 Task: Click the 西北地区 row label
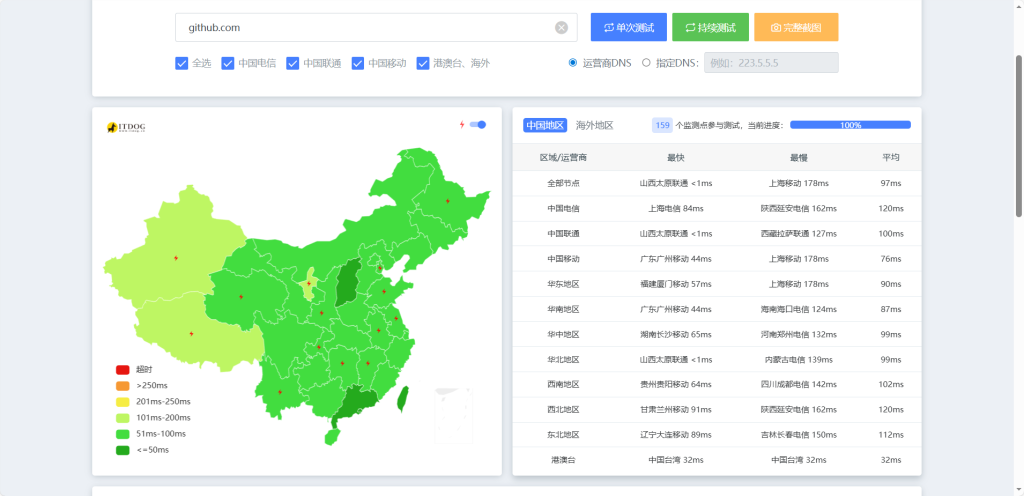tap(564, 409)
